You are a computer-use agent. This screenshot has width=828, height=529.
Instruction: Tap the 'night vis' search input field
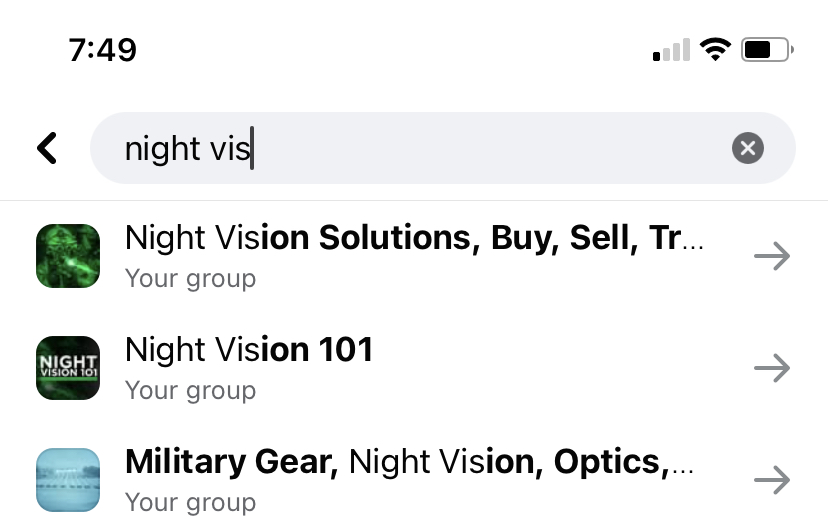tap(443, 148)
